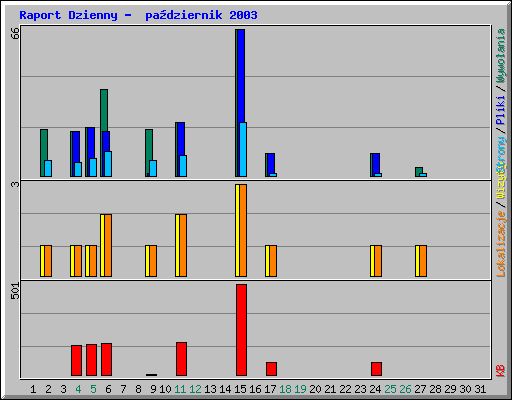Click day number 10 on the x-axis
Screen dimensions: 512x400
tap(165, 389)
